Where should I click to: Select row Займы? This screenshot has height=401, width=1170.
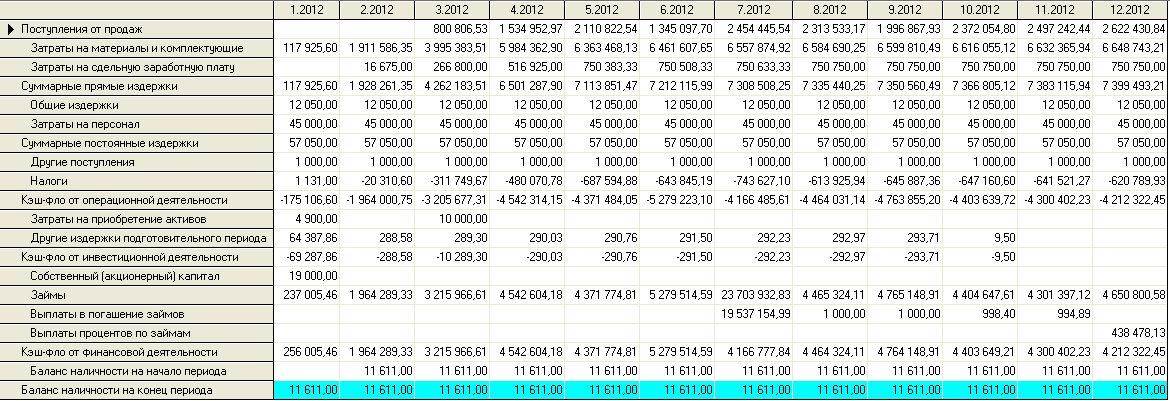[x=137, y=295]
